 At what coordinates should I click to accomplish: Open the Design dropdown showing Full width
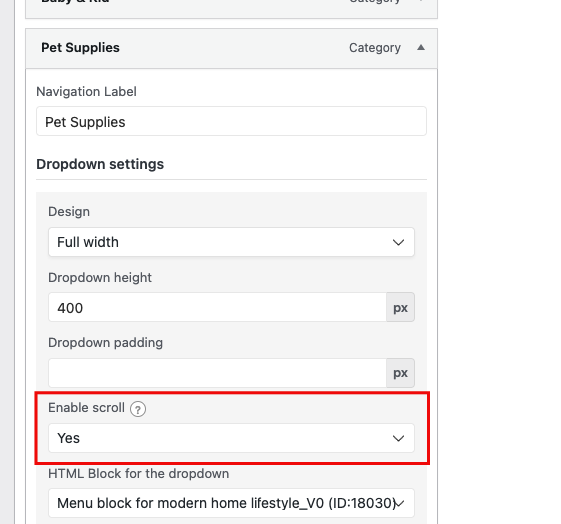click(231, 242)
